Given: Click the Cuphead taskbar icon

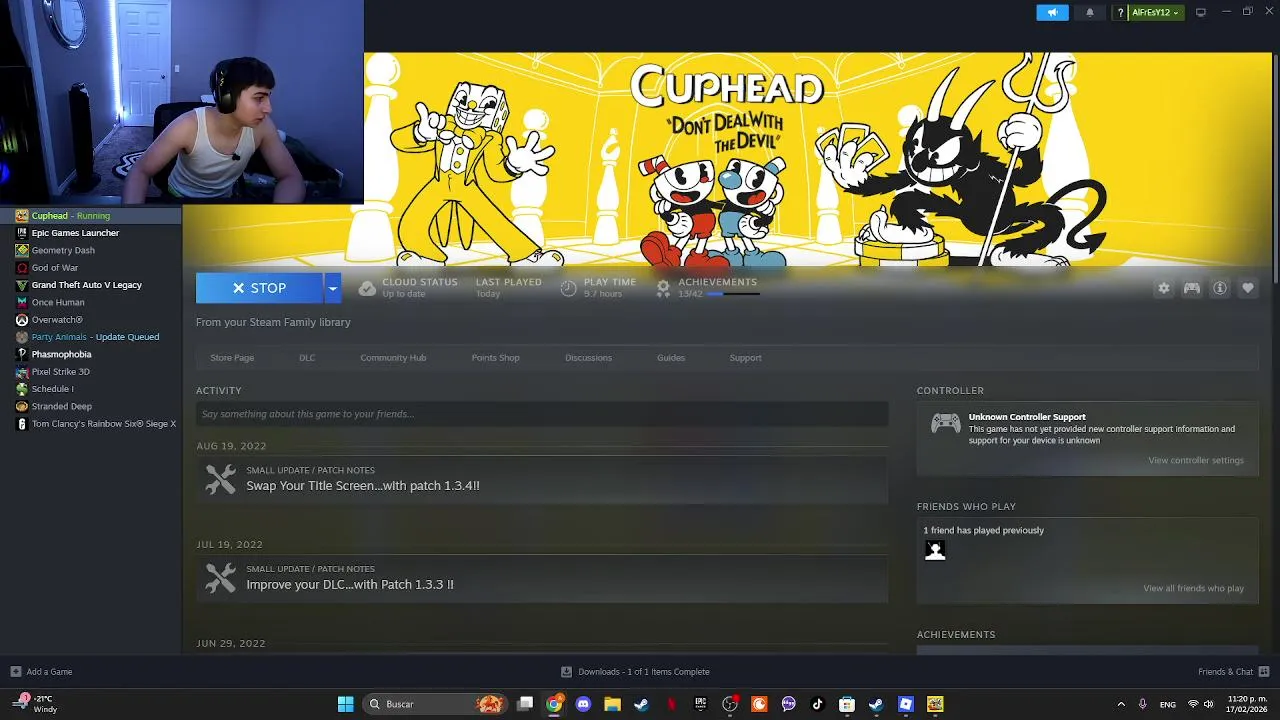Looking at the screenshot, I should [935, 704].
